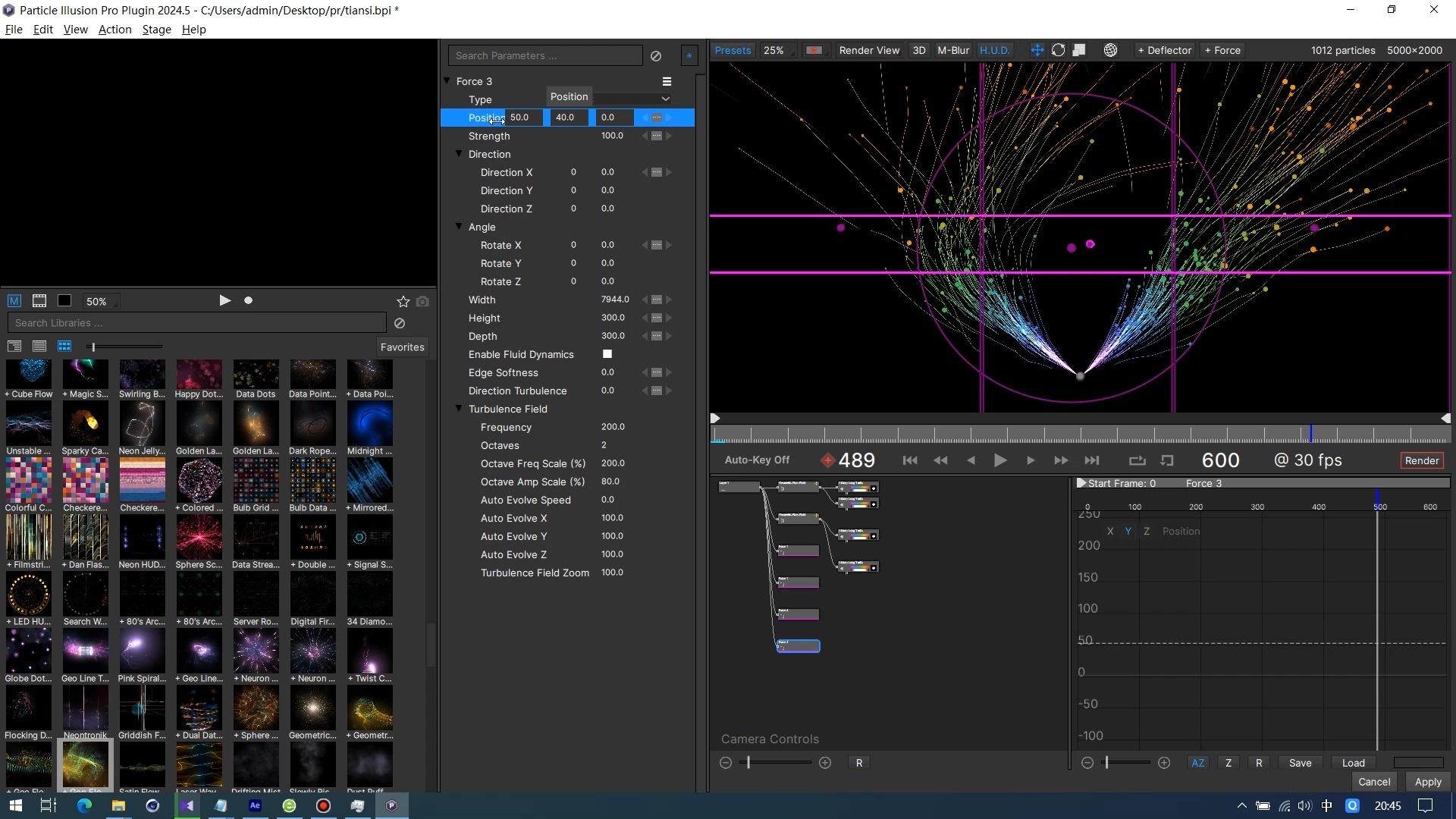Toggle the camera controls reset R button
The height and width of the screenshot is (819, 1456).
(858, 763)
